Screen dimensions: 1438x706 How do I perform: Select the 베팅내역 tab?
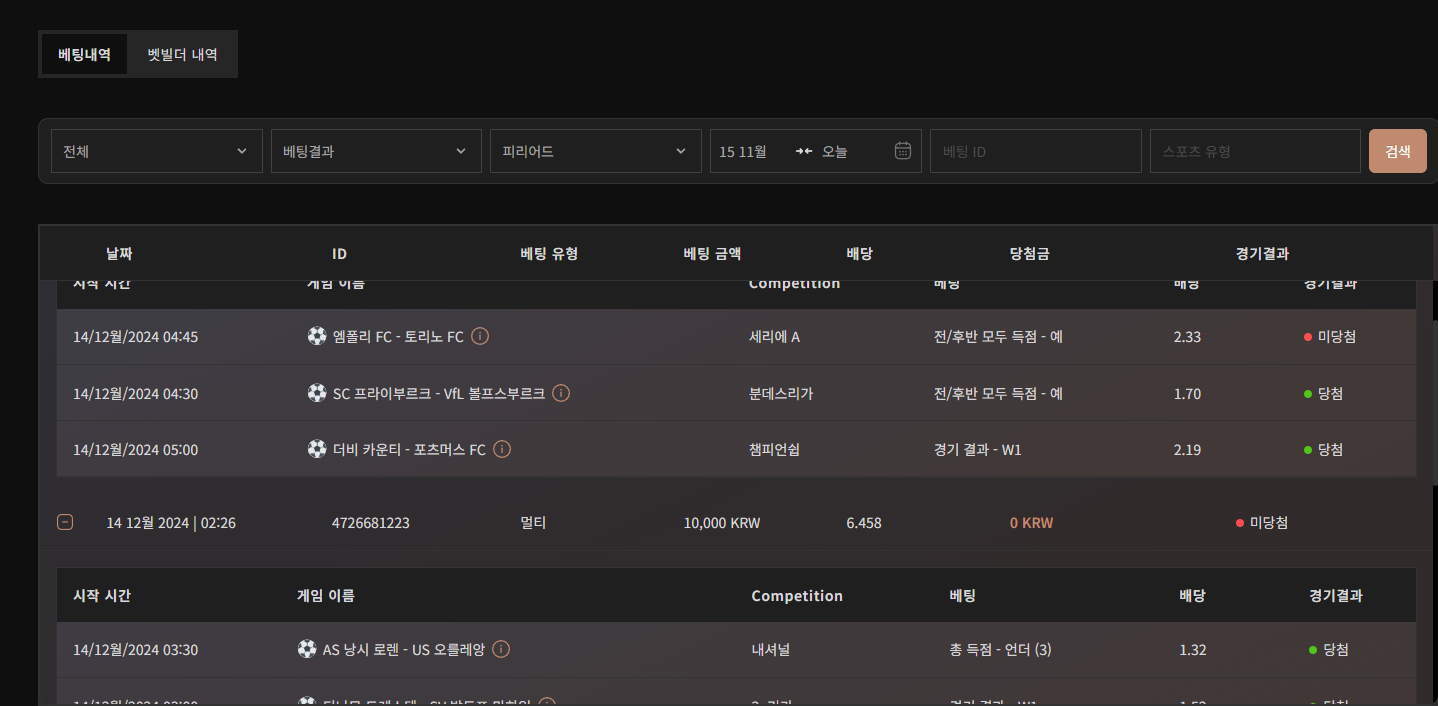coord(84,54)
